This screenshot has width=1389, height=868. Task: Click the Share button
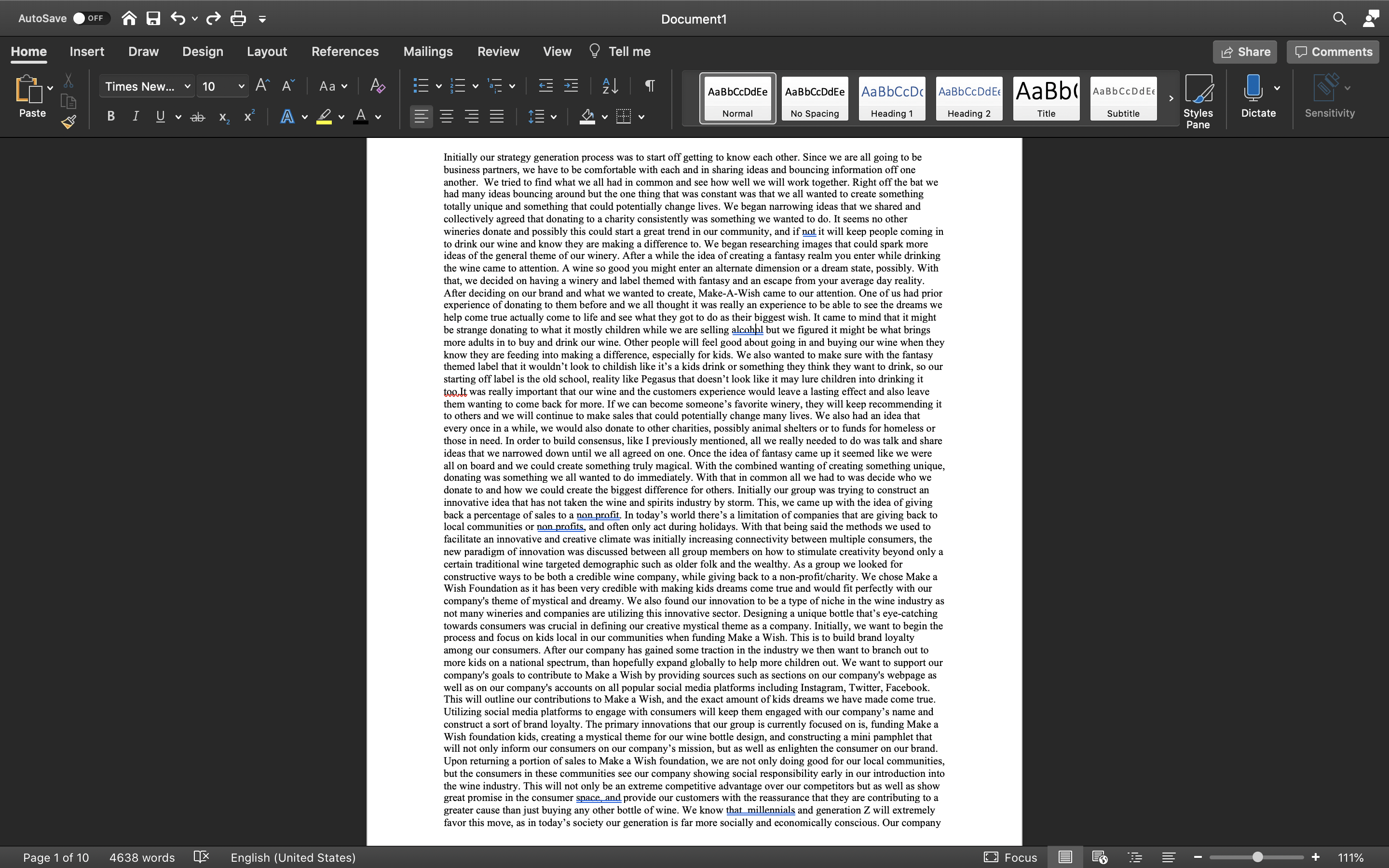tap(1245, 52)
